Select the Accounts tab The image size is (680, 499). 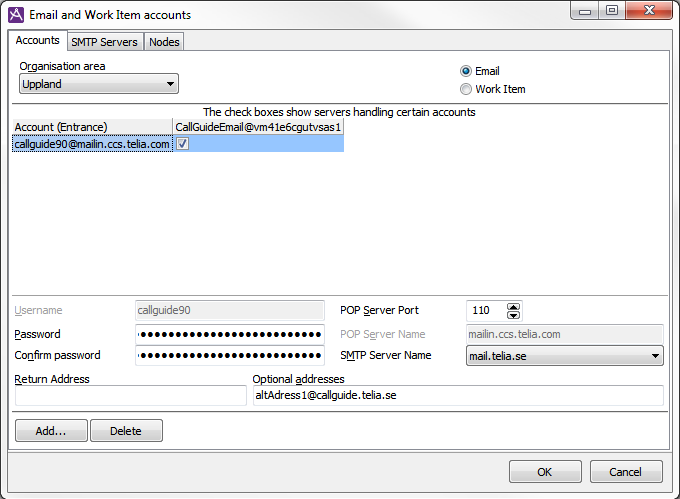point(38,41)
